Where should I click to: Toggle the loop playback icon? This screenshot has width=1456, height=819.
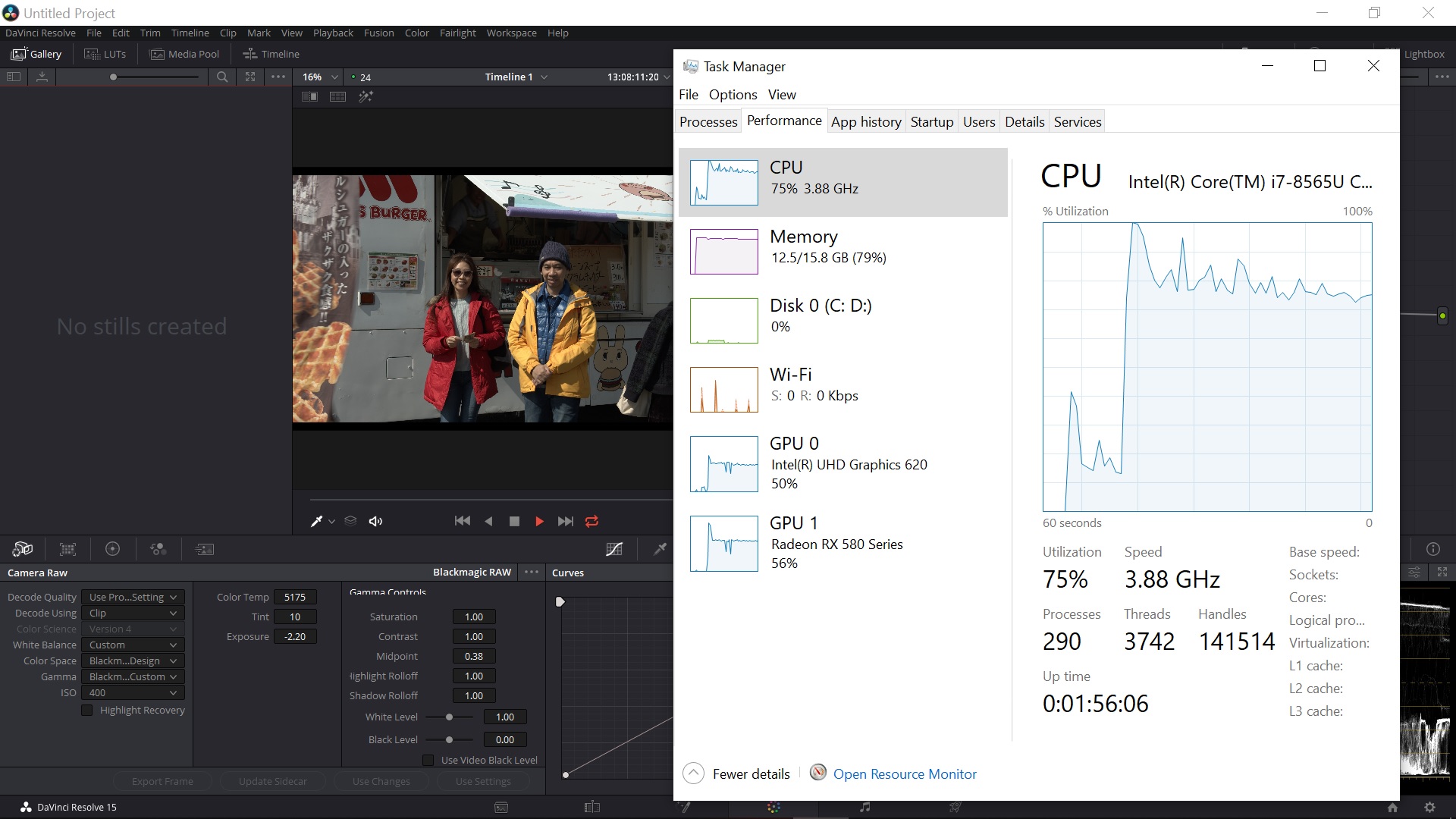point(591,521)
